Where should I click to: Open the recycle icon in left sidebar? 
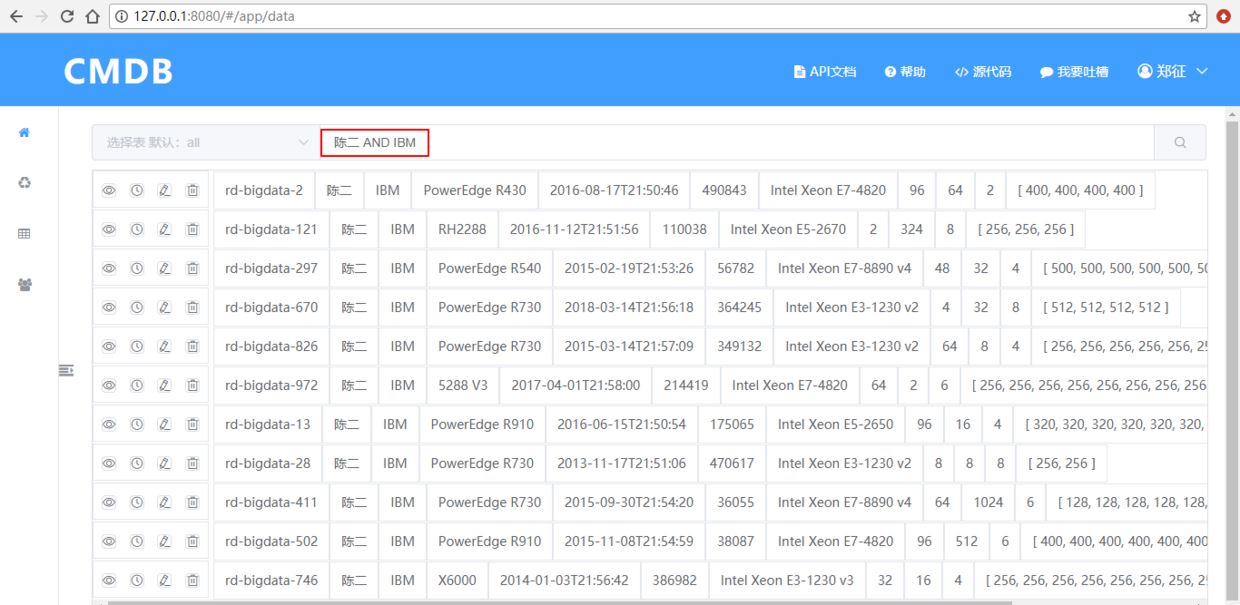[x=24, y=182]
